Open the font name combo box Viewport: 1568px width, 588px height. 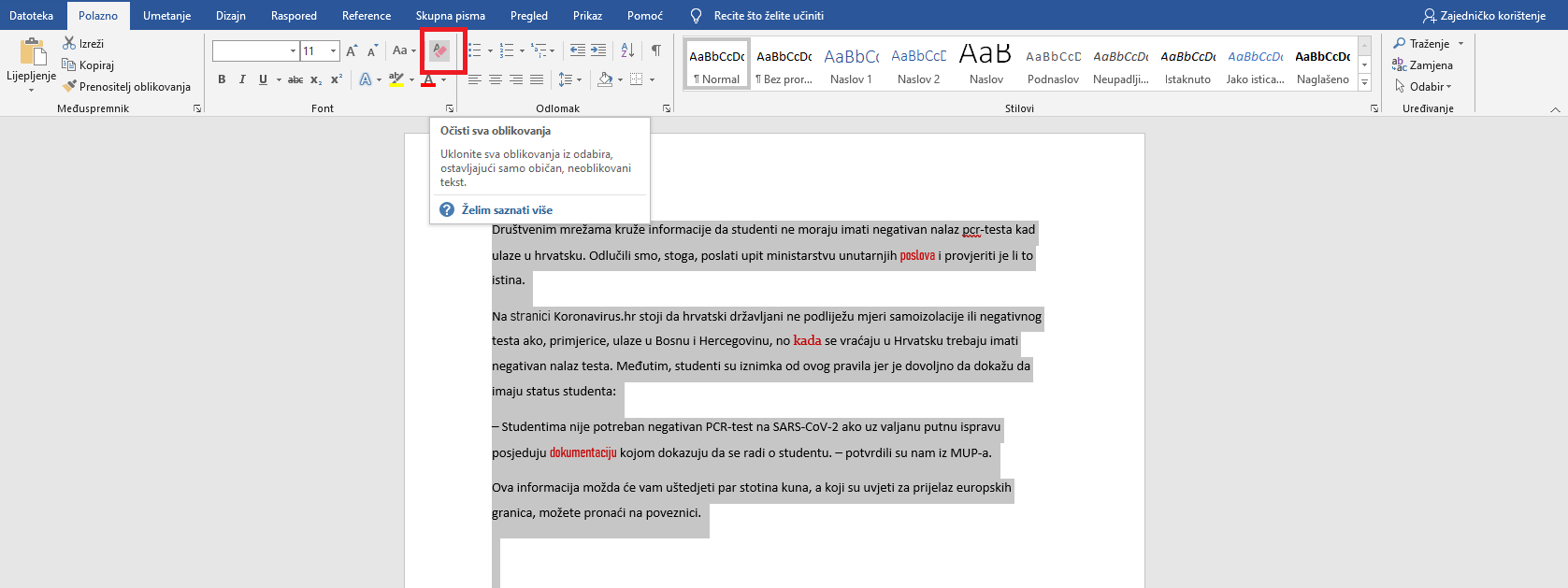255,50
